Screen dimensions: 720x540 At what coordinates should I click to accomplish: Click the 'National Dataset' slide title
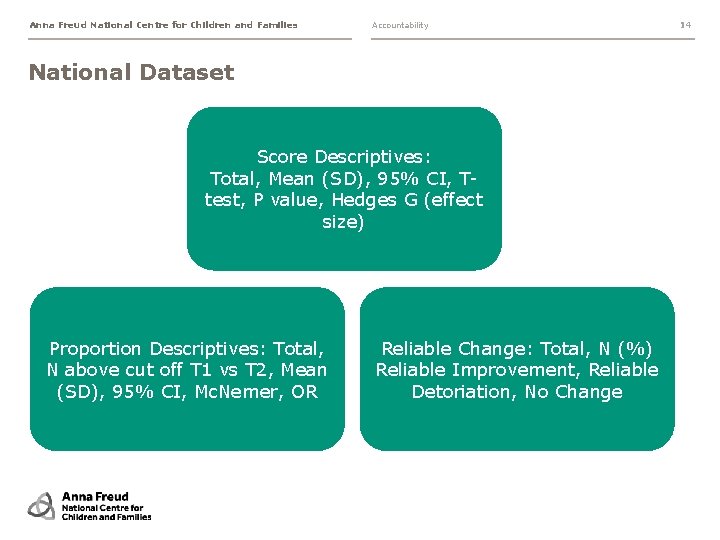pos(132,72)
